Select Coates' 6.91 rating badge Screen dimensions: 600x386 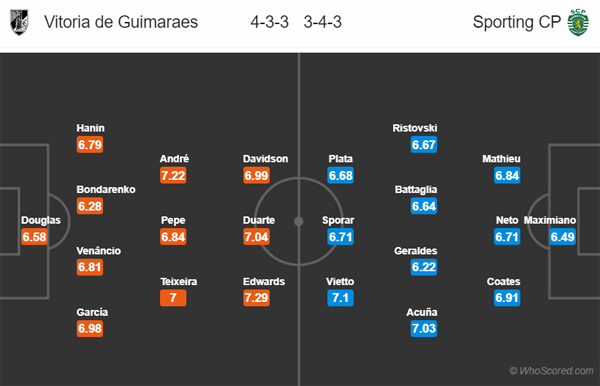[507, 298]
